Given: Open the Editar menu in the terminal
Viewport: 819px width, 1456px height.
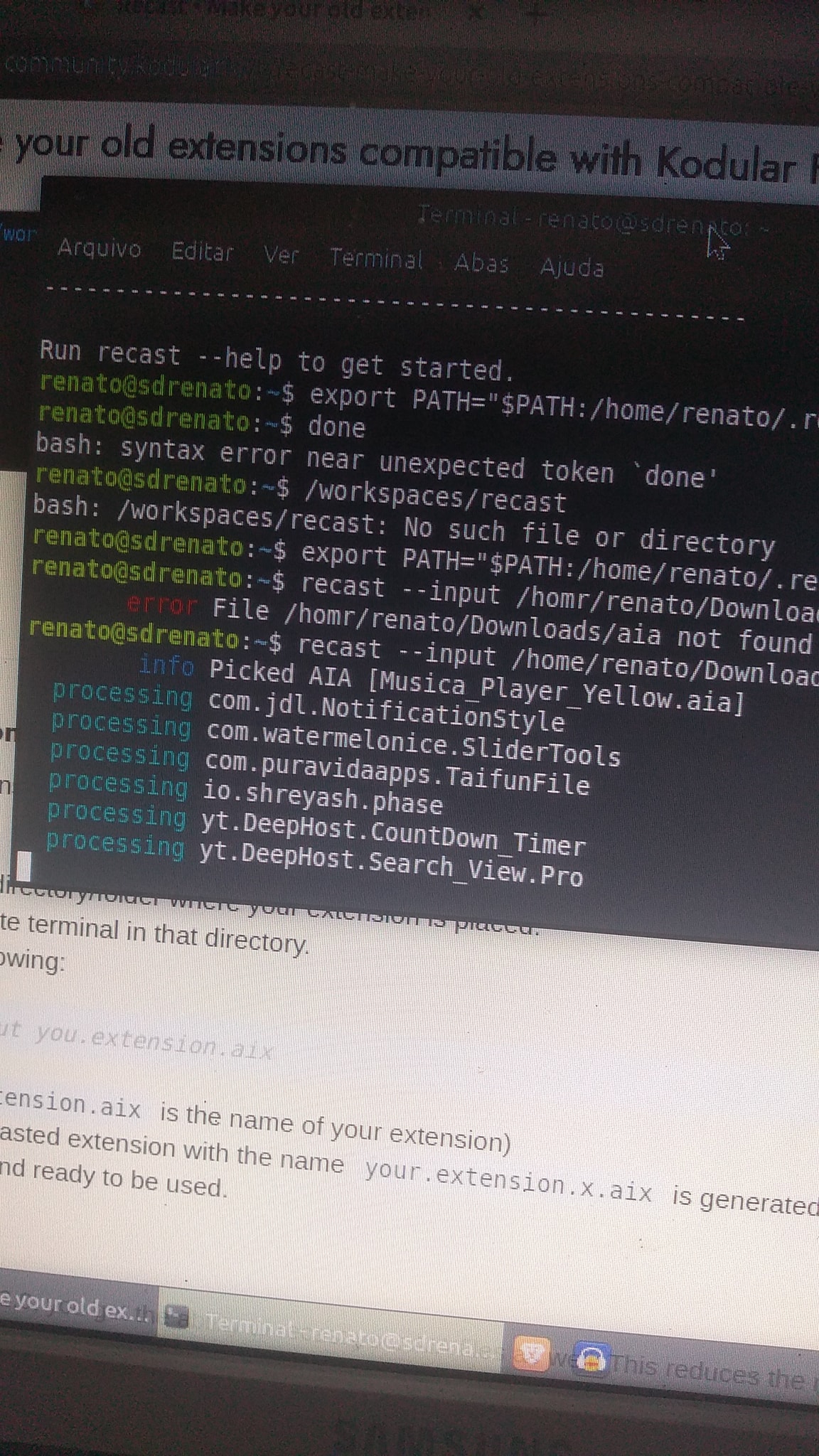Looking at the screenshot, I should tap(203, 252).
